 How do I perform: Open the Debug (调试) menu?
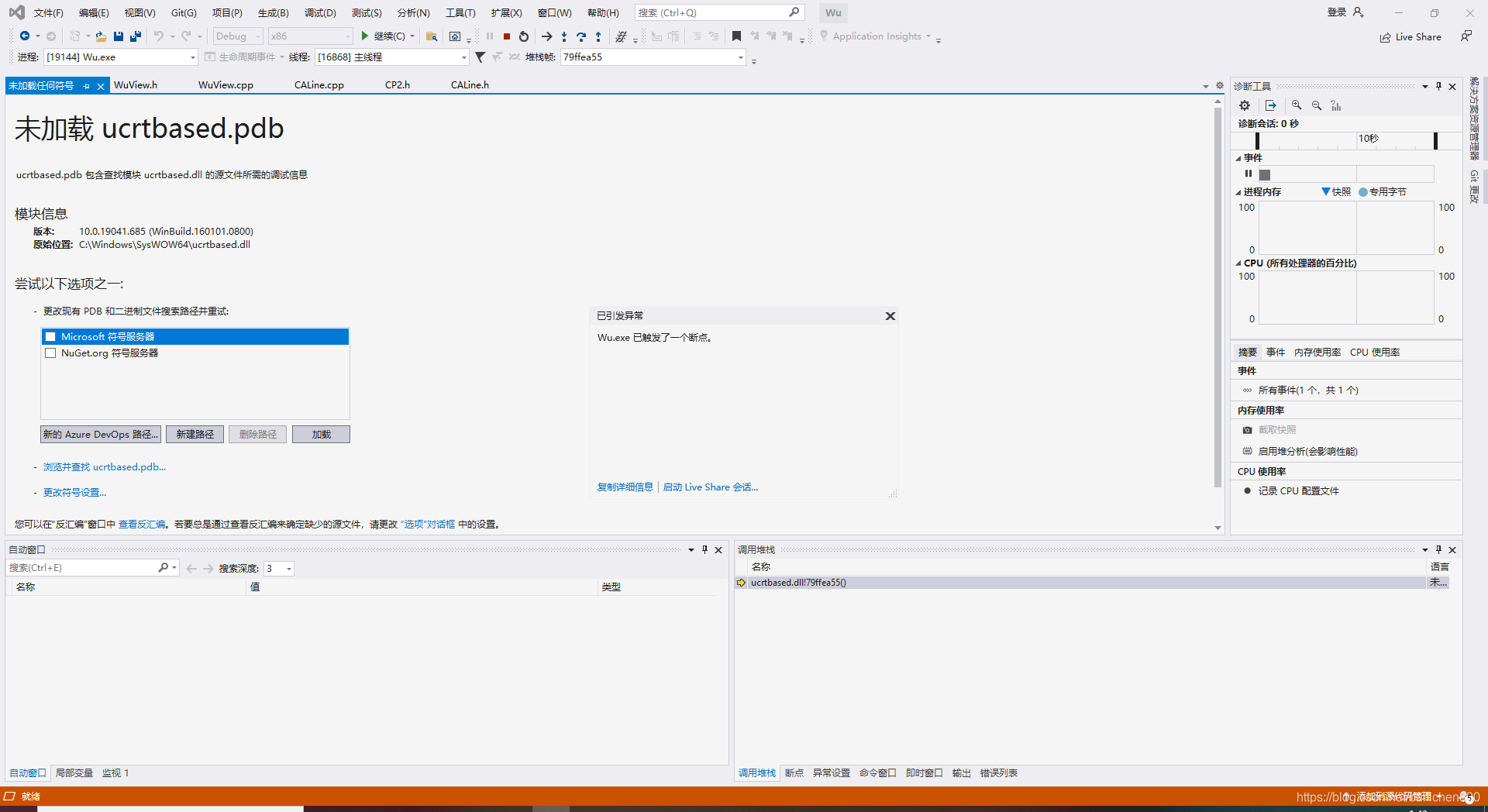(x=320, y=13)
